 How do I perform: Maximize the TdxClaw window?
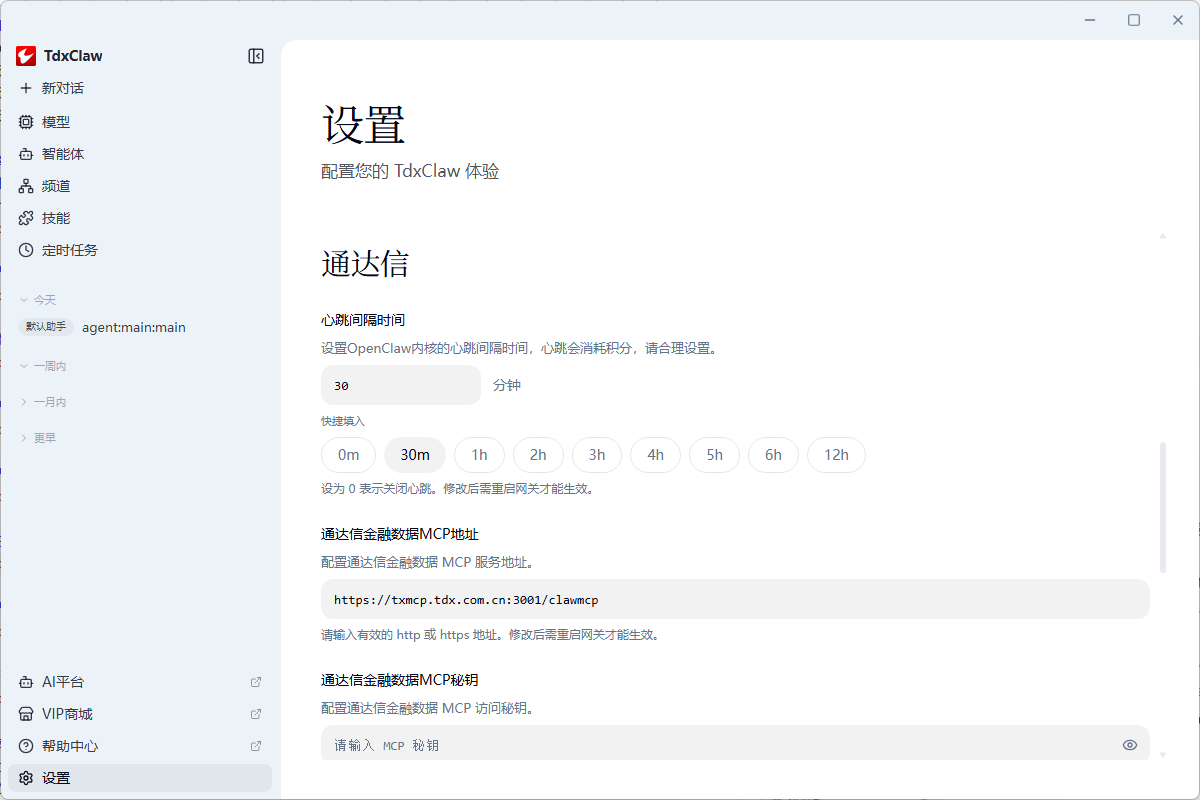click(x=1134, y=20)
